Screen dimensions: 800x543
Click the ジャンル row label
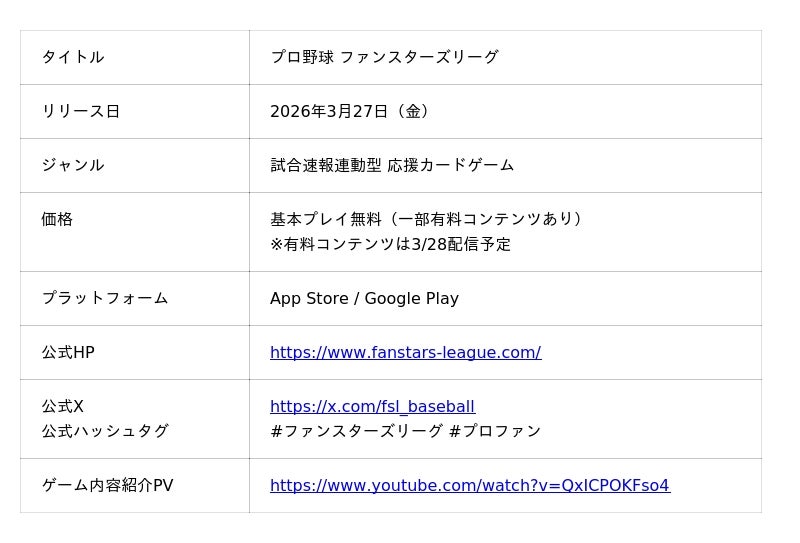point(72,165)
